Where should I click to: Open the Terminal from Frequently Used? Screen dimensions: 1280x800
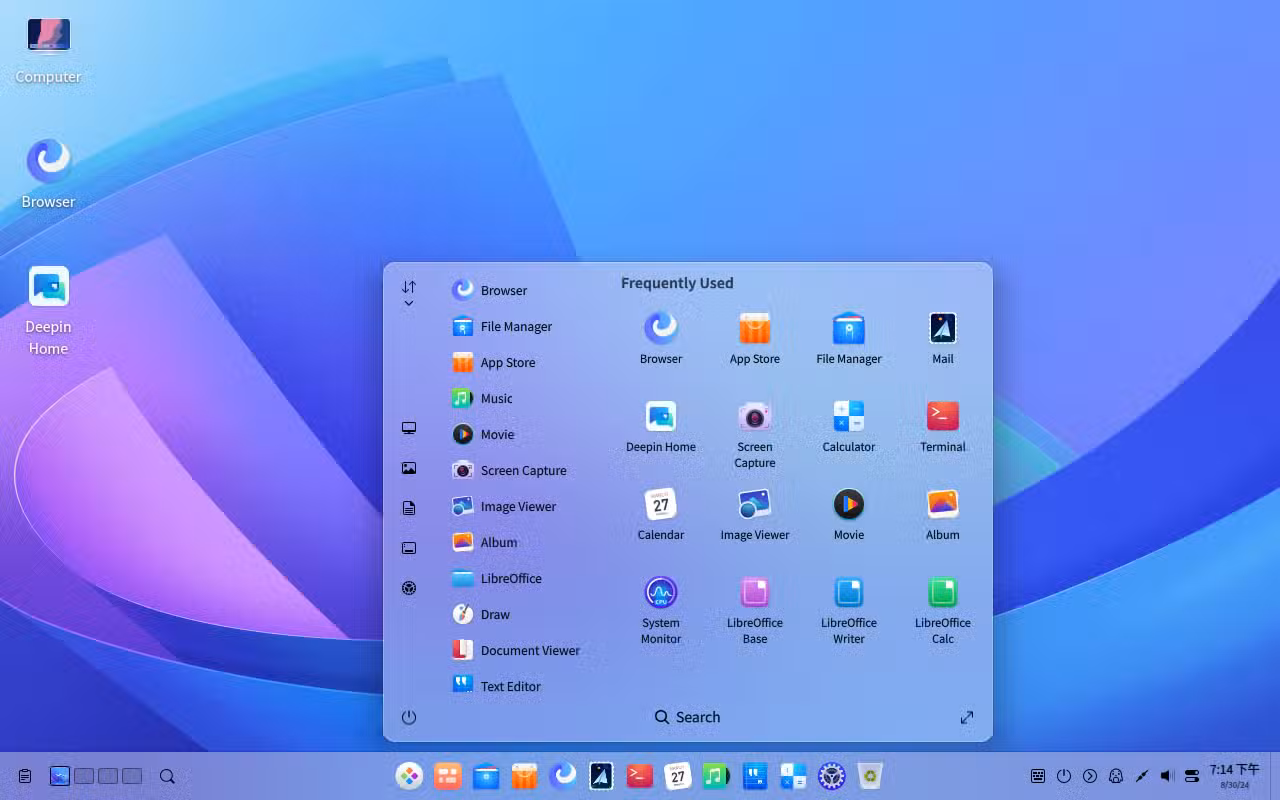pyautogui.click(x=942, y=425)
